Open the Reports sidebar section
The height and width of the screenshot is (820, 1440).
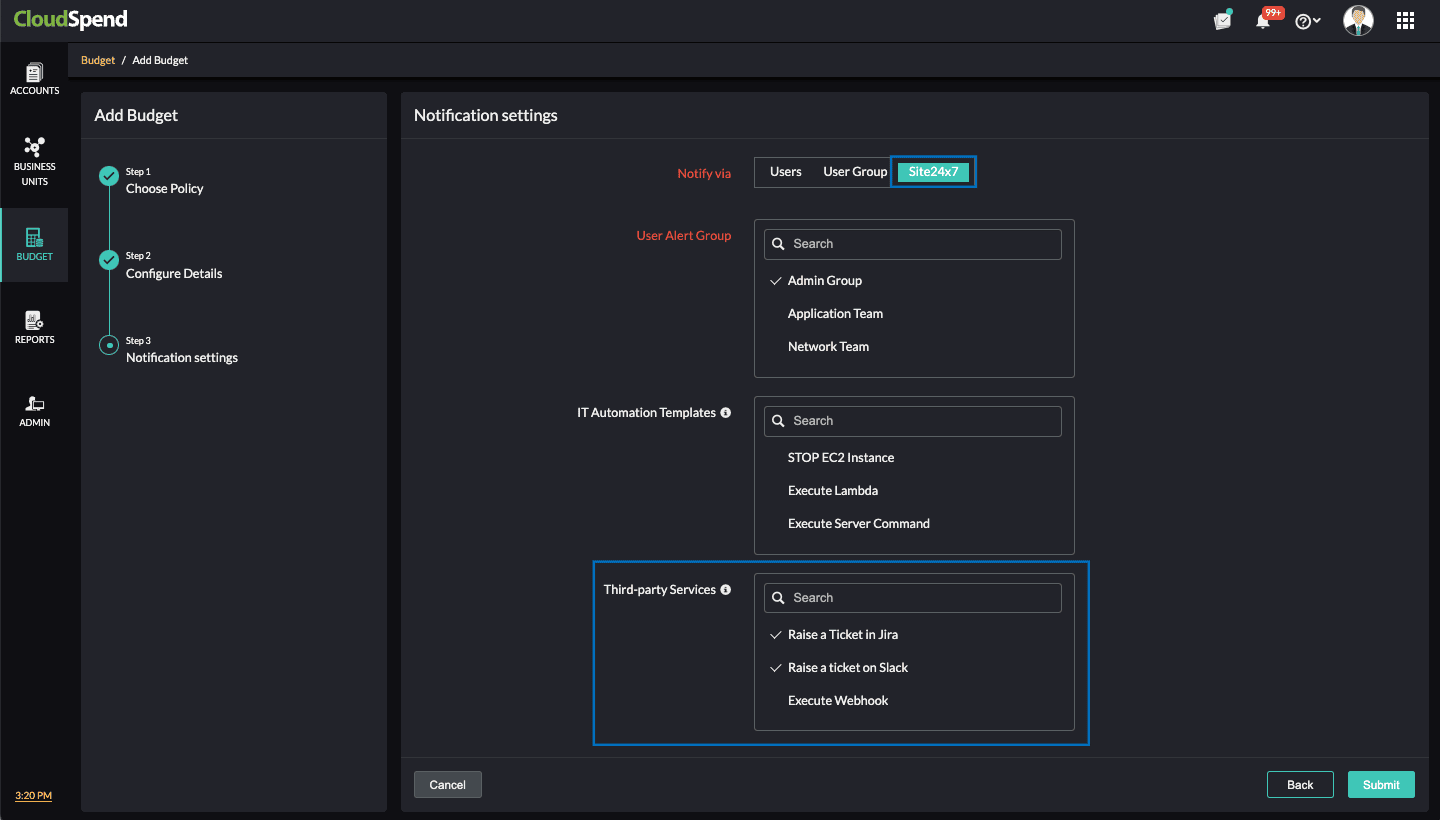[x=34, y=327]
